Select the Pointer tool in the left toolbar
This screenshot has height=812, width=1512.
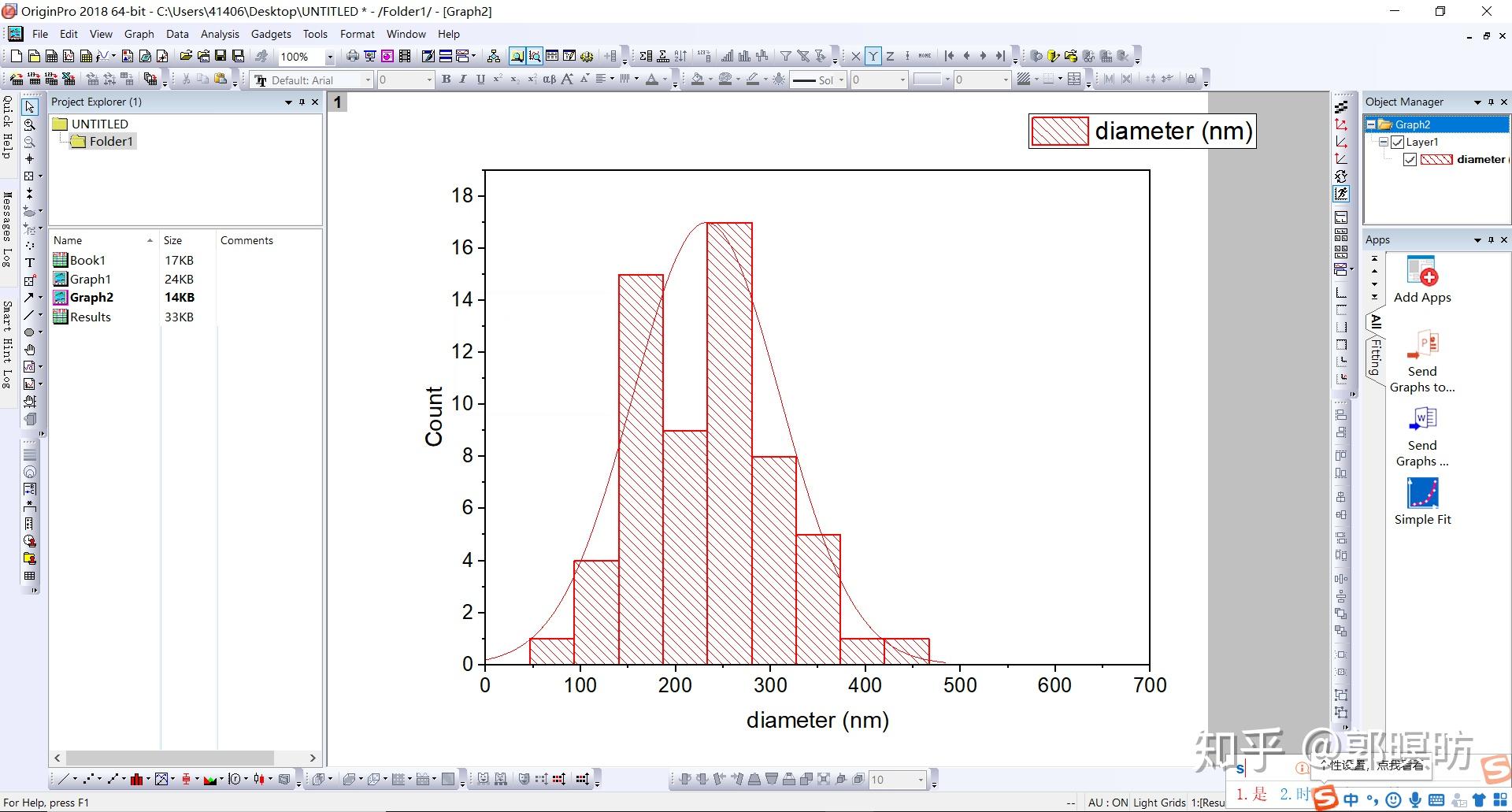(x=30, y=108)
